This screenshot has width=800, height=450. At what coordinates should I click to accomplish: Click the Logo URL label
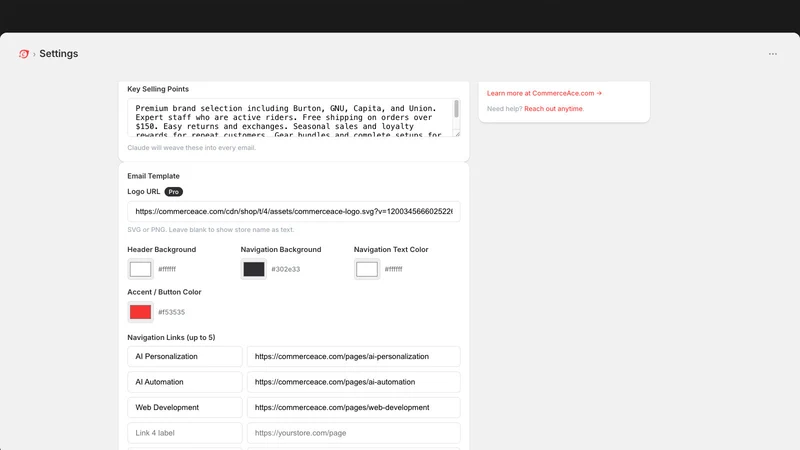[x=144, y=192]
